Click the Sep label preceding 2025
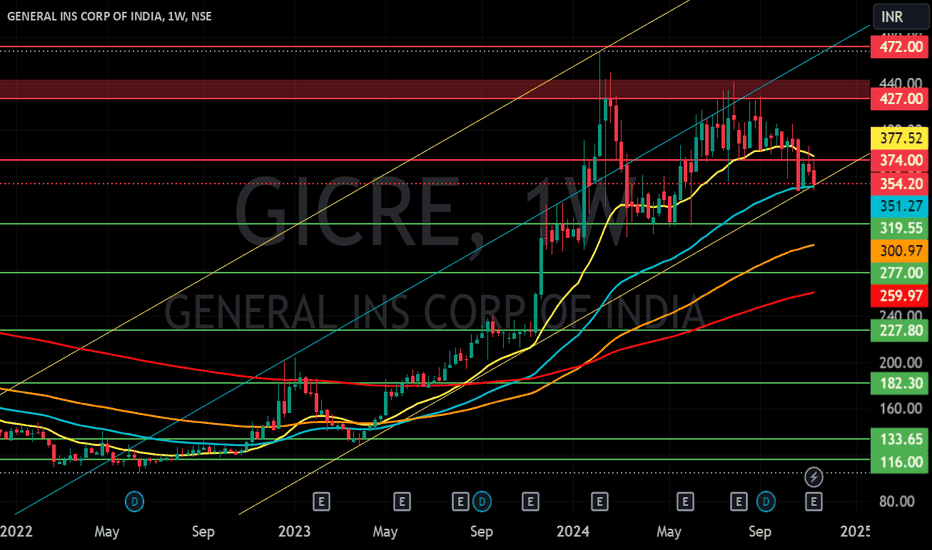Screen dimensions: 932x550 point(760,532)
